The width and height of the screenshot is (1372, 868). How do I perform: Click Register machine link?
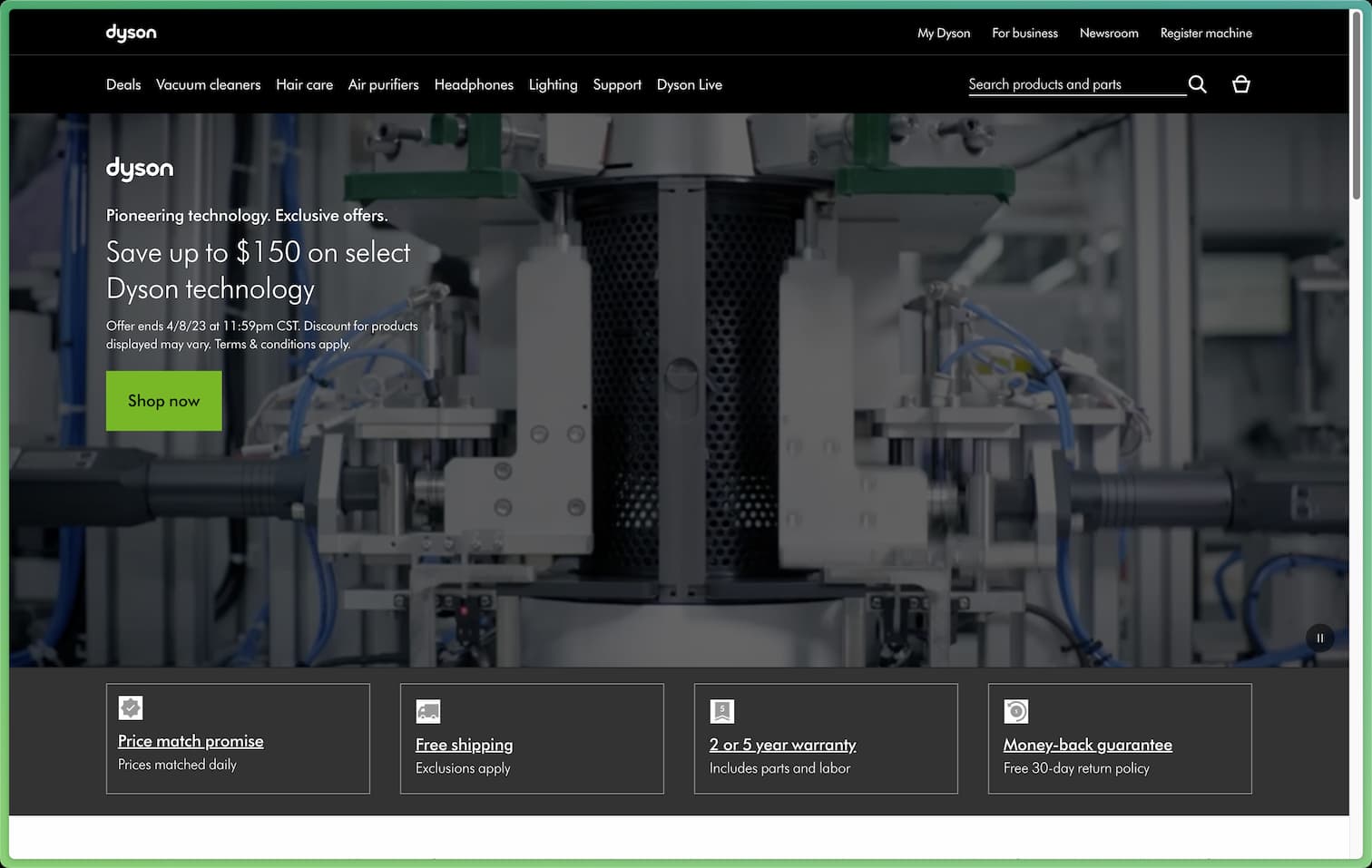[1206, 33]
